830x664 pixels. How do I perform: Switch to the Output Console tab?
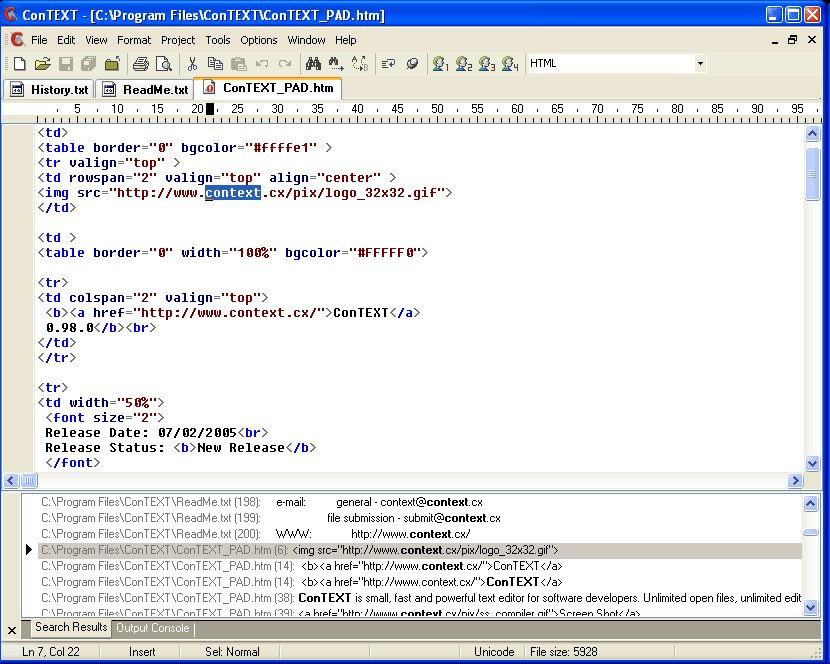point(153,628)
